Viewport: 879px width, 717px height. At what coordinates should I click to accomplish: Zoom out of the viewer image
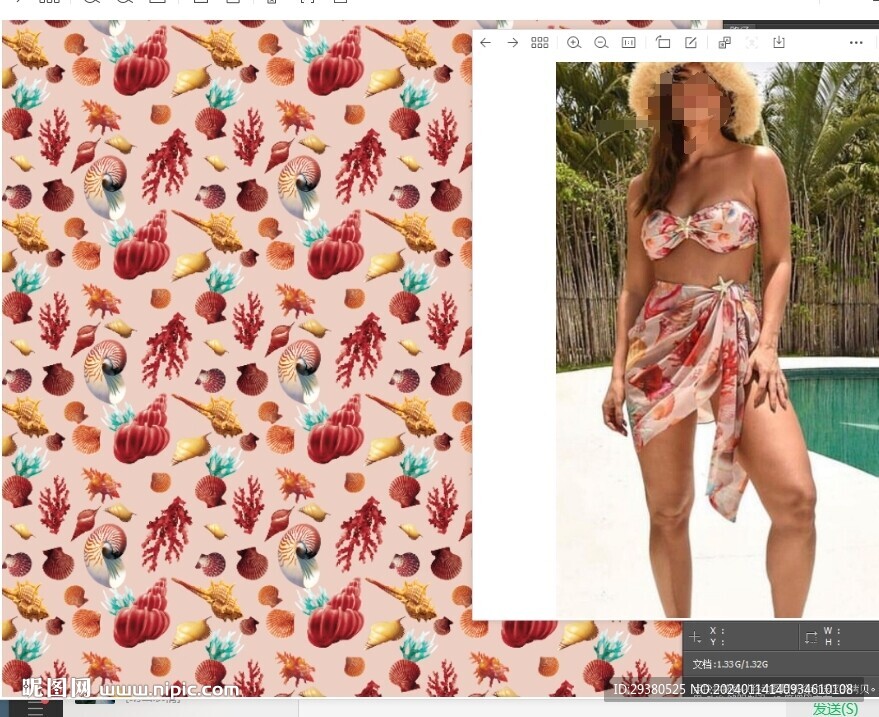tap(601, 43)
